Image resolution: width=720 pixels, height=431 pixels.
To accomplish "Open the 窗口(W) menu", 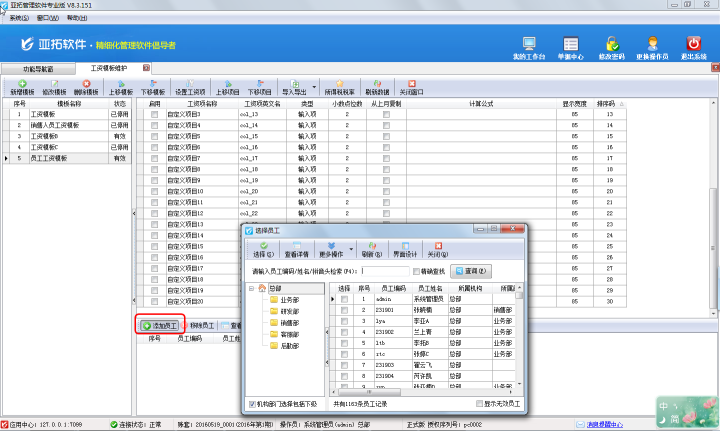I will [x=46, y=18].
